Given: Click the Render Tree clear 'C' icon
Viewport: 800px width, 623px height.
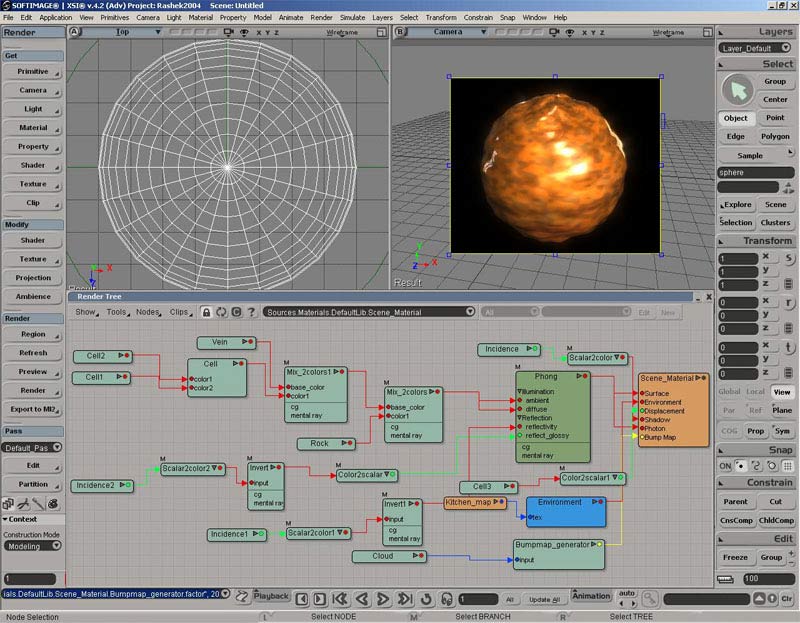Looking at the screenshot, I should tap(236, 312).
